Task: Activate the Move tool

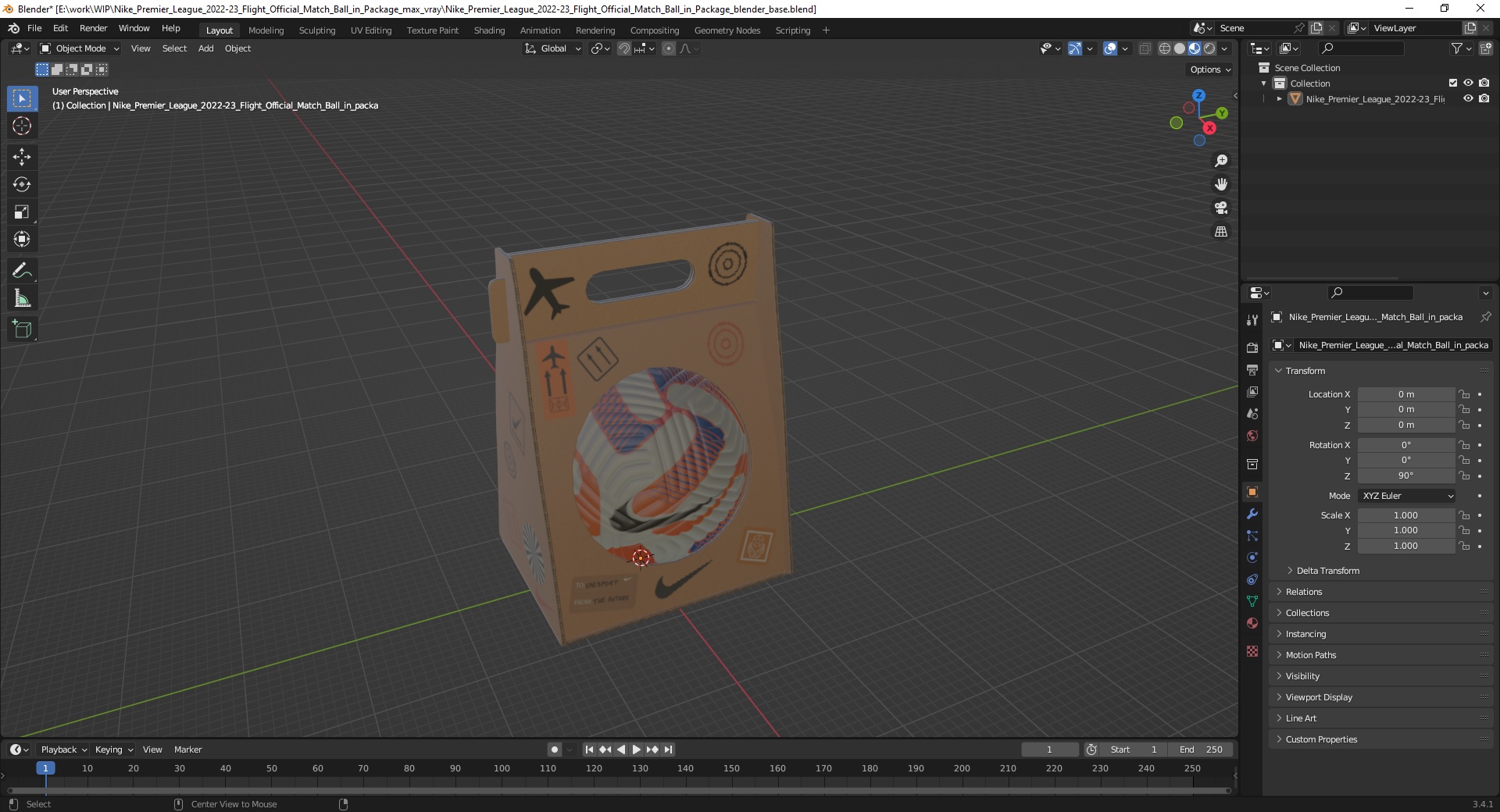Action: coord(22,157)
